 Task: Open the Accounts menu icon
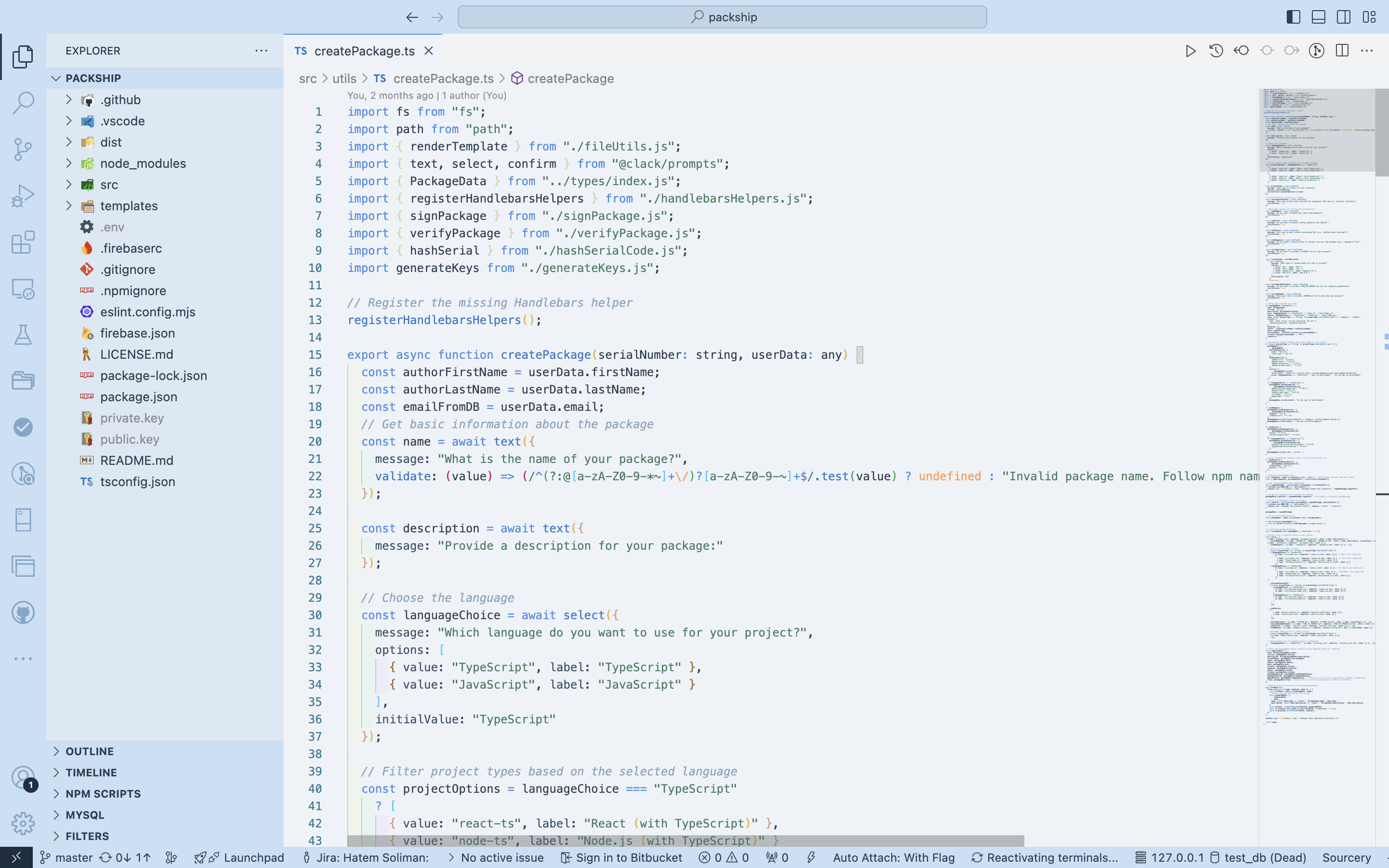tap(23, 778)
